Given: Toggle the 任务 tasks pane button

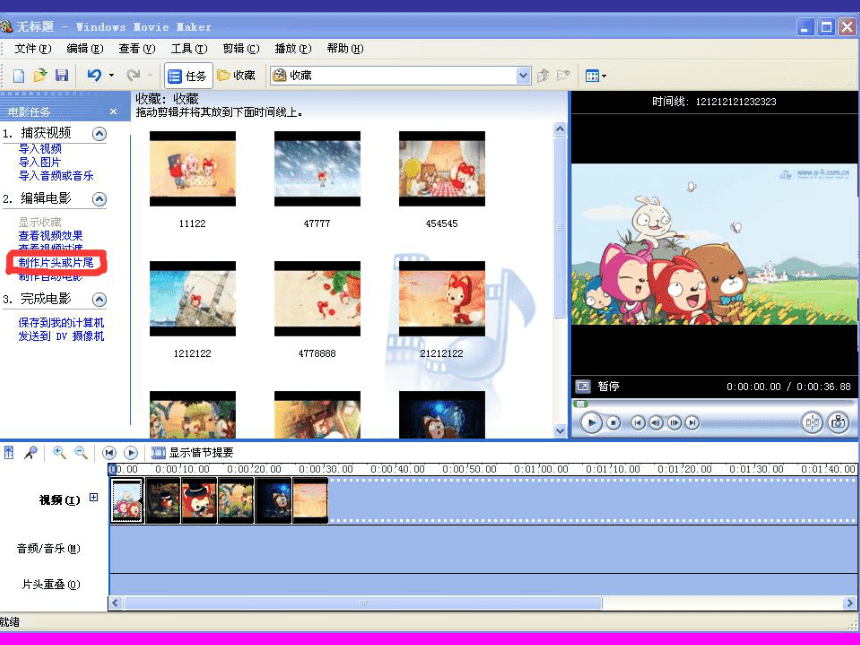Looking at the screenshot, I should pyautogui.click(x=188, y=76).
